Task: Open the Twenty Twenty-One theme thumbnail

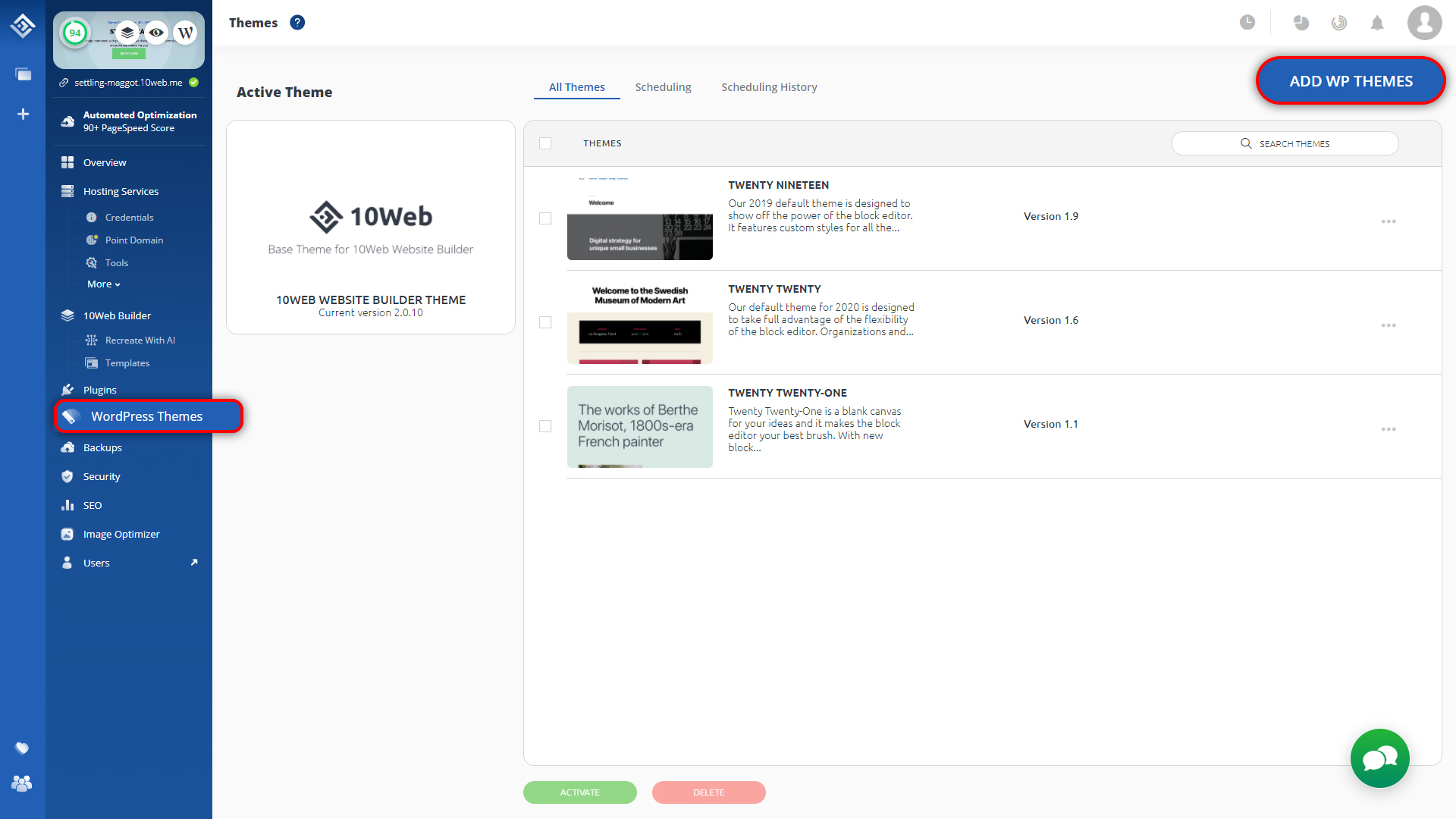Action: (x=640, y=426)
